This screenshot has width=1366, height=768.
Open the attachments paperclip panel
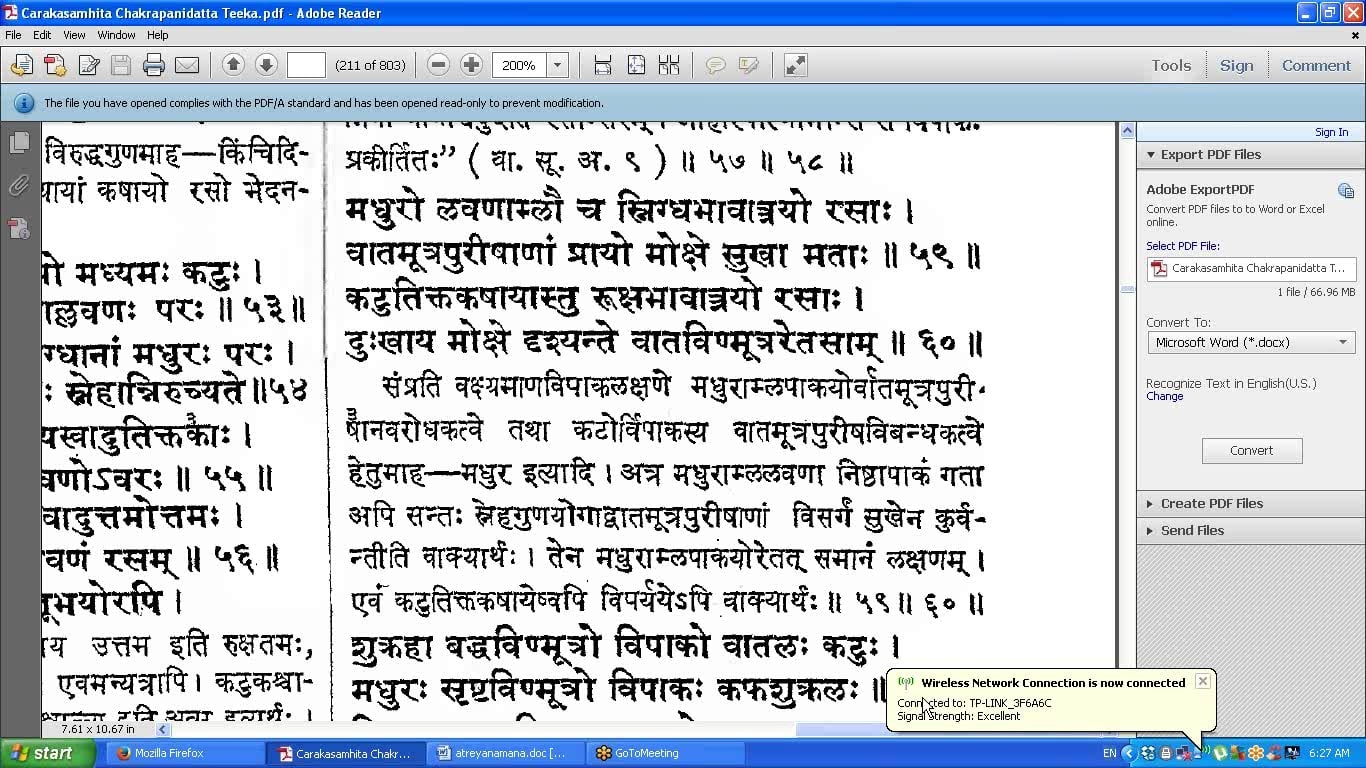pyautogui.click(x=19, y=186)
